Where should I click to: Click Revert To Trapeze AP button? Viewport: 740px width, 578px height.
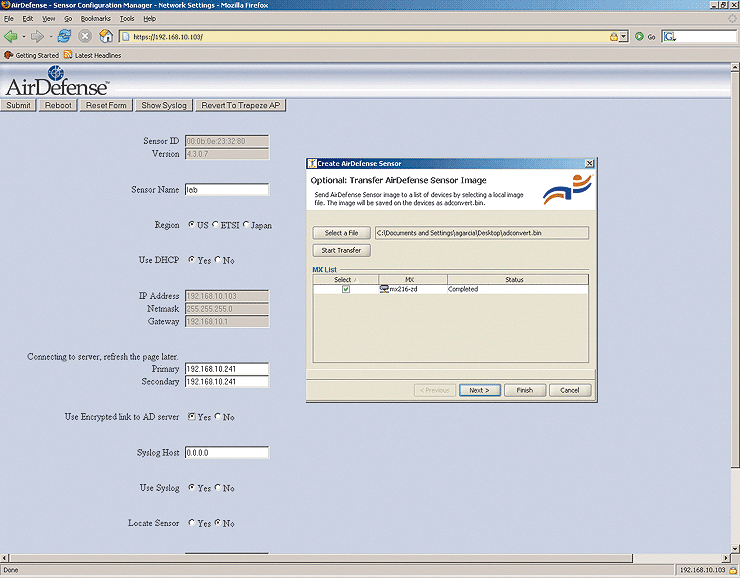click(241, 105)
